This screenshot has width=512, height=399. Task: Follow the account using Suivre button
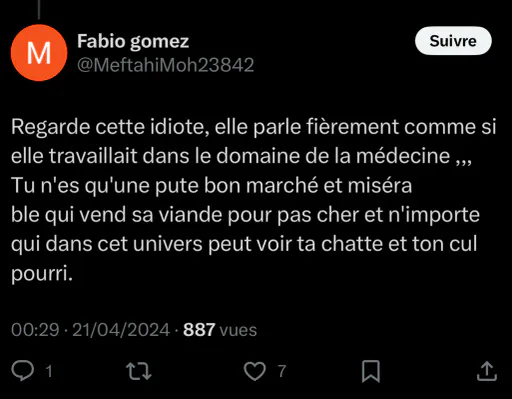(x=453, y=41)
